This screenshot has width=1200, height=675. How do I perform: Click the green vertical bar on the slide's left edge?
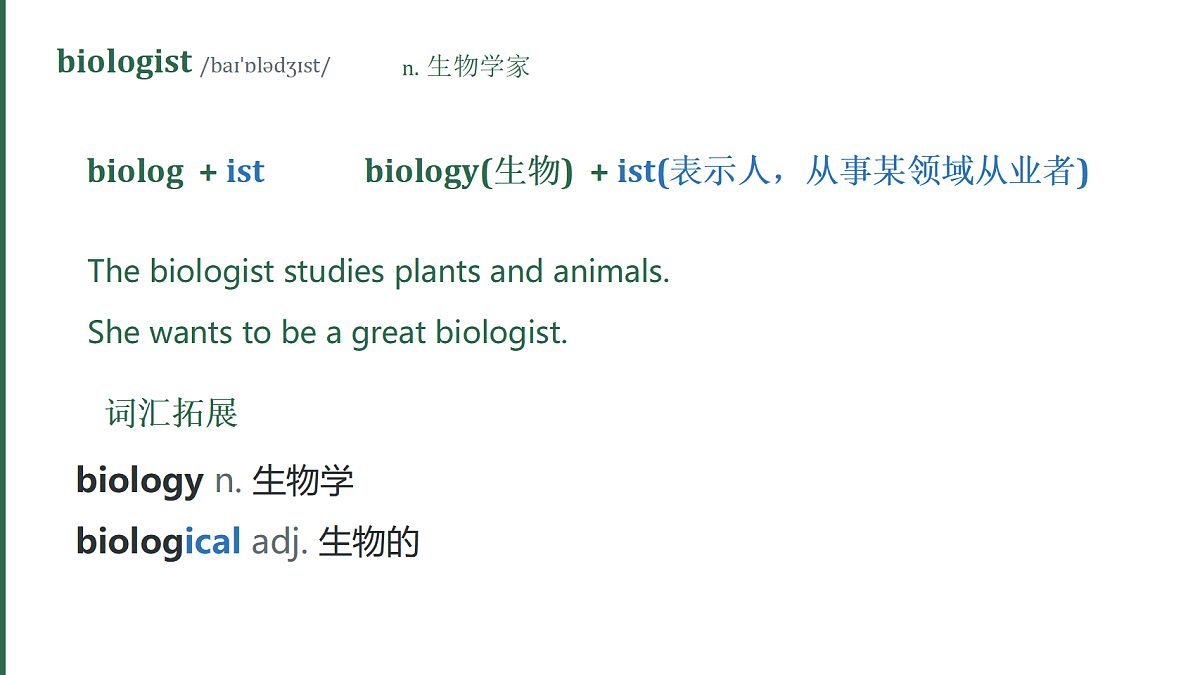pyautogui.click(x=3, y=337)
